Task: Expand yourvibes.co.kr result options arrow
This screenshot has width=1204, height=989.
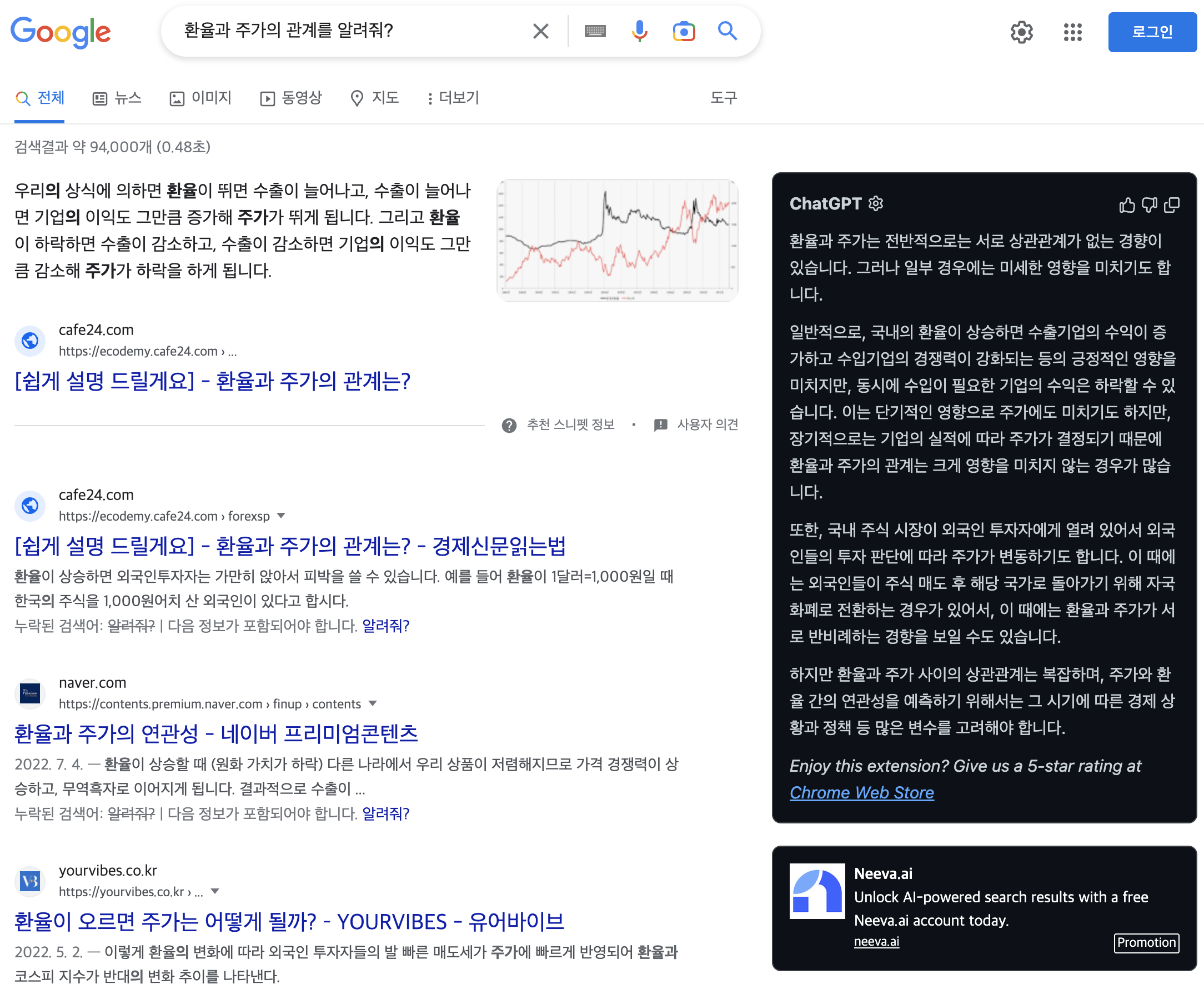Action: (x=214, y=891)
